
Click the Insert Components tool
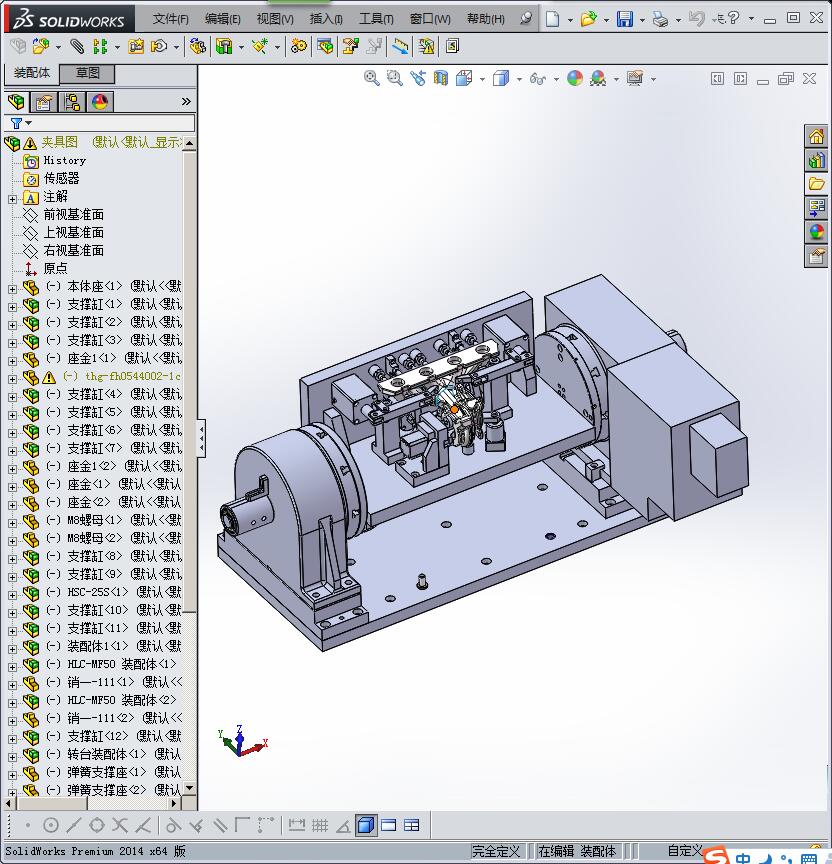(40, 46)
